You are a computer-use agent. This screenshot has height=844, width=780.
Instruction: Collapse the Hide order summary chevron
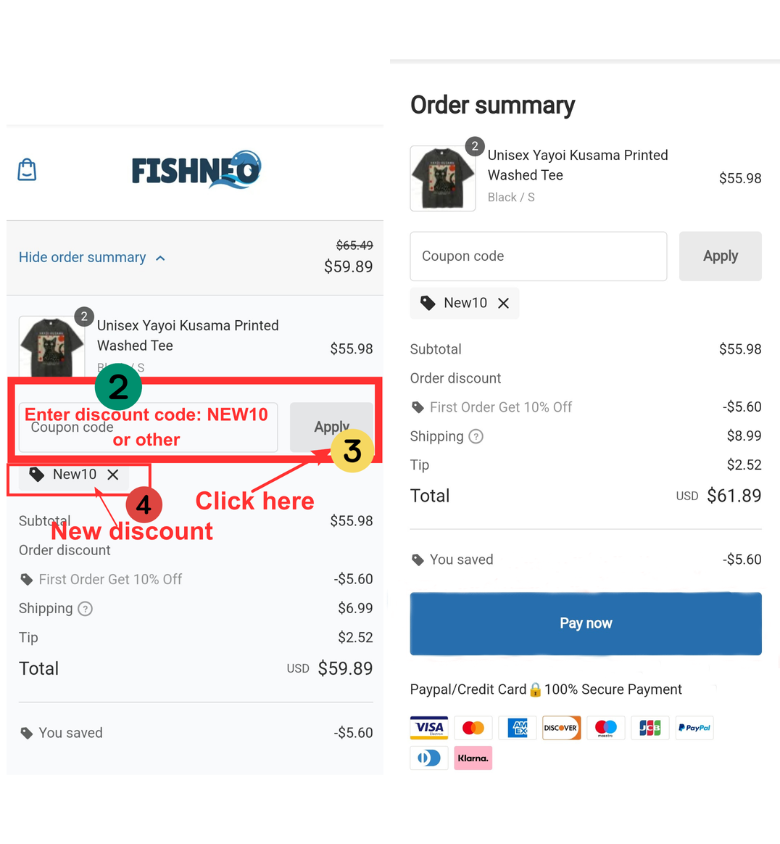tap(160, 258)
